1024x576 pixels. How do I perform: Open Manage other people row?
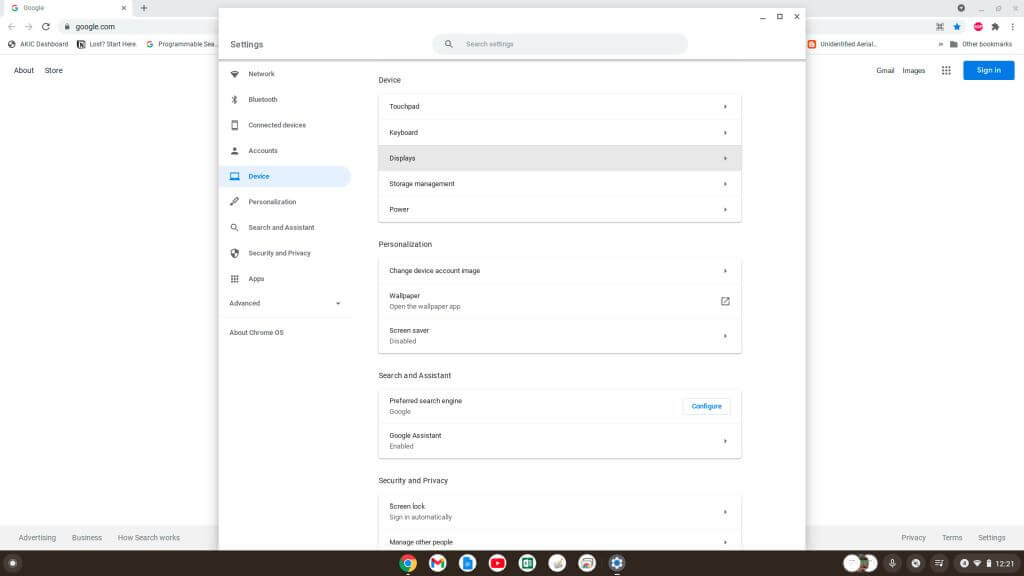[x=560, y=542]
